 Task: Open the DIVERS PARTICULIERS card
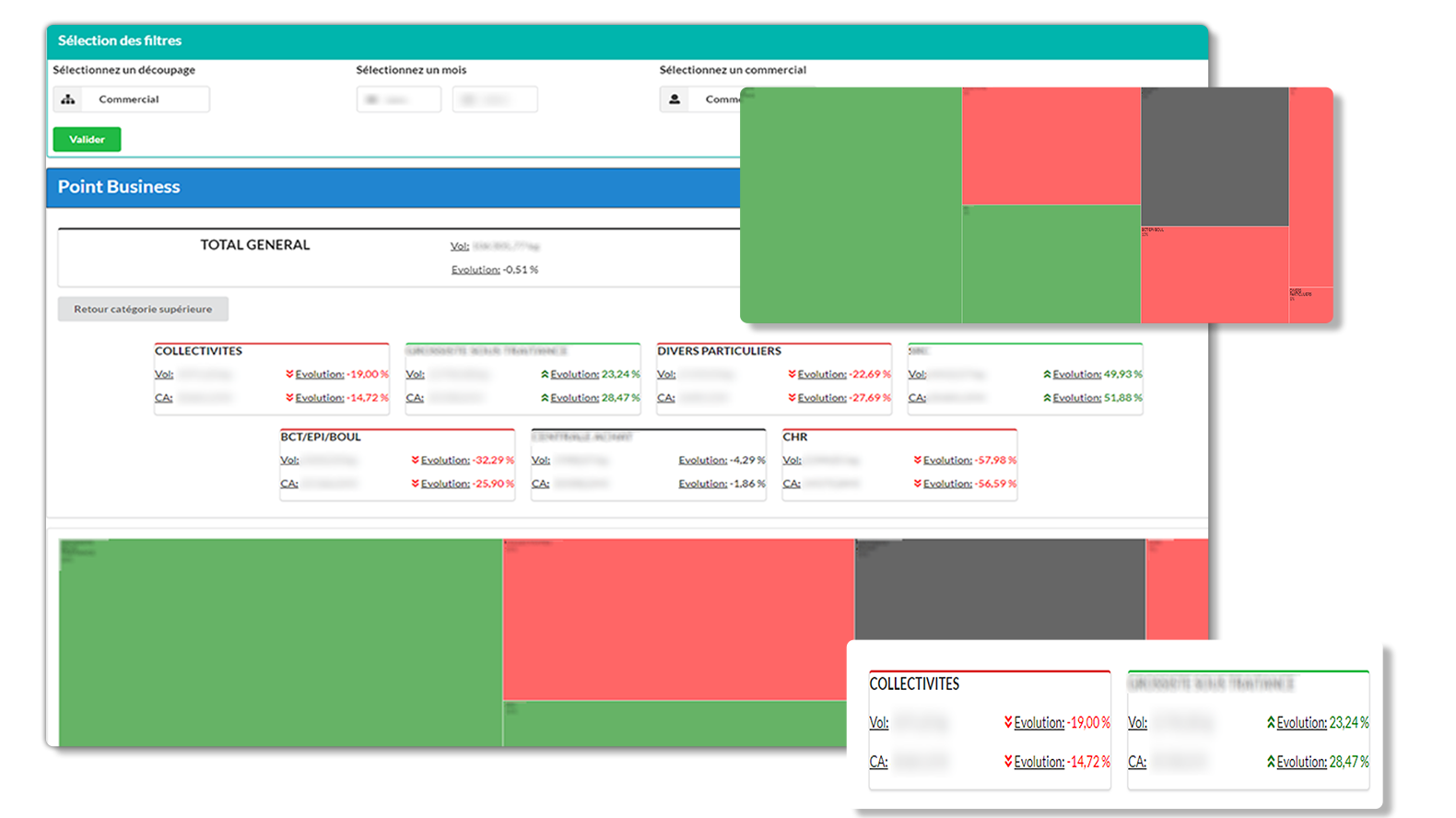point(774,379)
